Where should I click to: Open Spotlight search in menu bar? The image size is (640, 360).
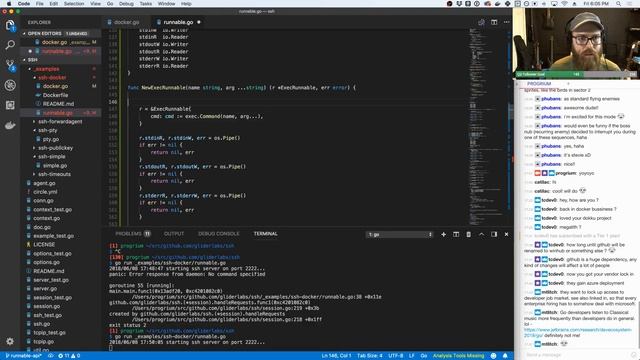click(619, 4)
